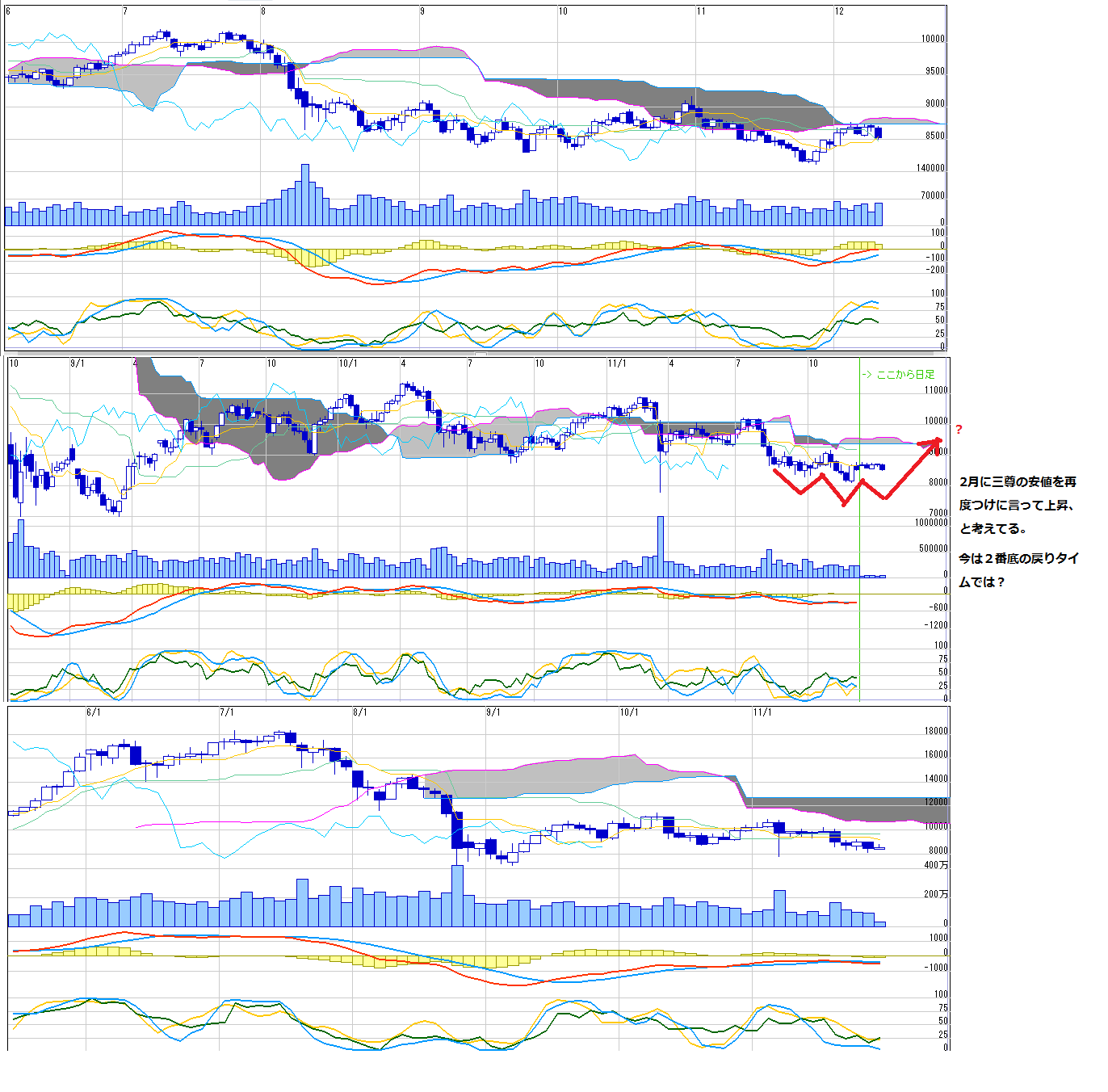Select the "6/1" date marker on bottom chart
The width and height of the screenshot is (1108, 1092).
coord(94,712)
